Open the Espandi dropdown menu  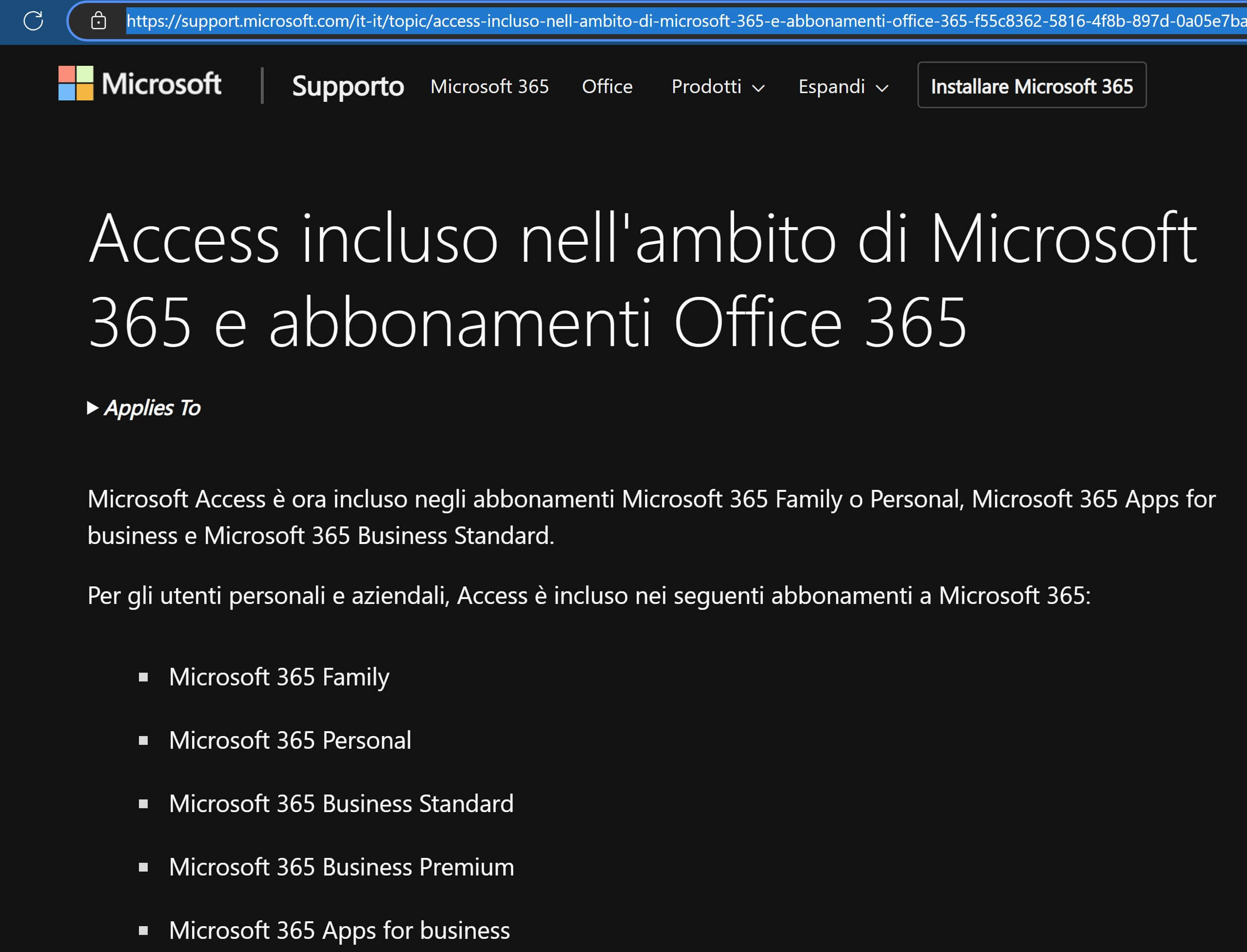tap(831, 86)
